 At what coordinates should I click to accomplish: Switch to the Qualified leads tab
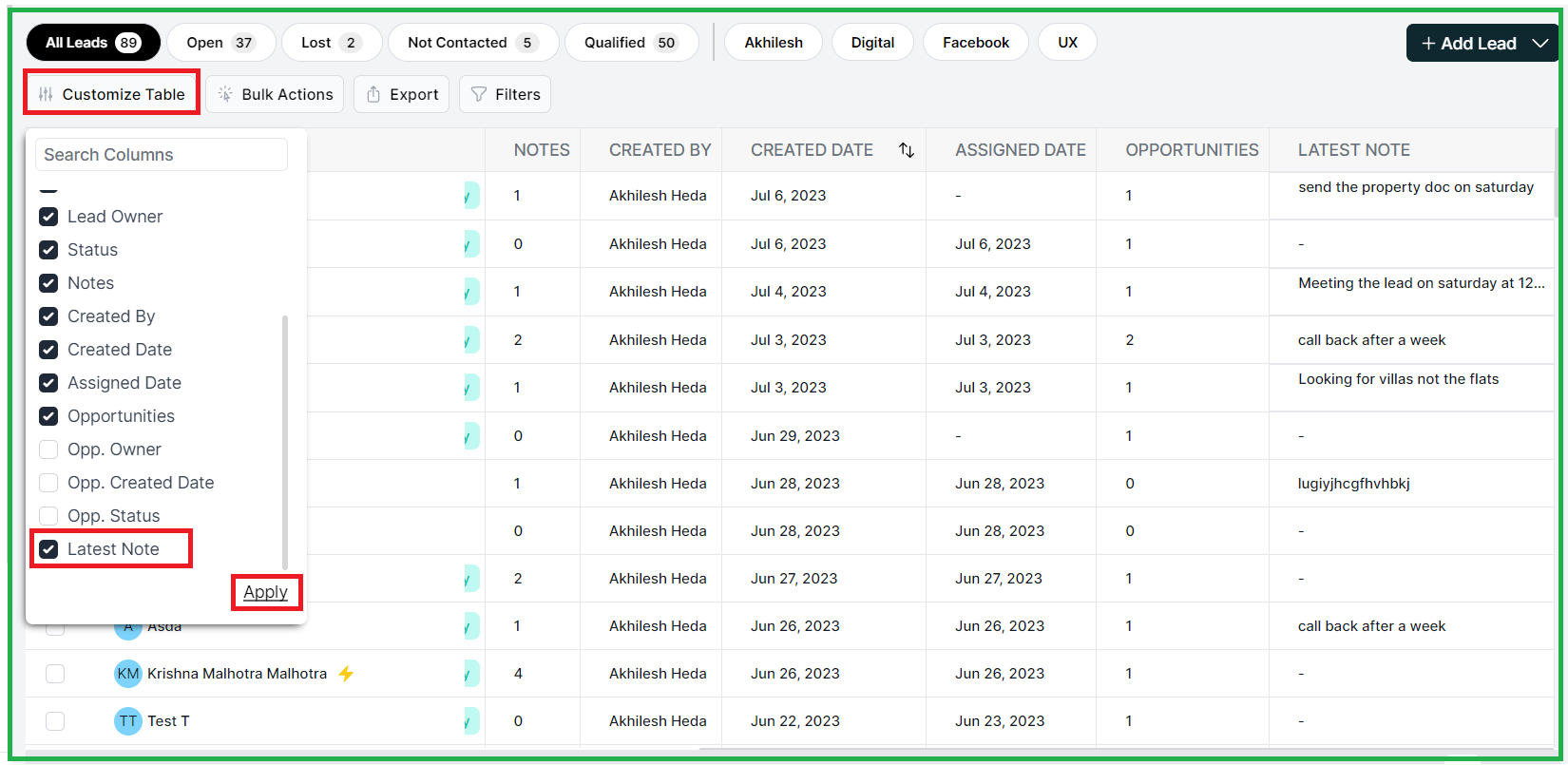(x=632, y=43)
